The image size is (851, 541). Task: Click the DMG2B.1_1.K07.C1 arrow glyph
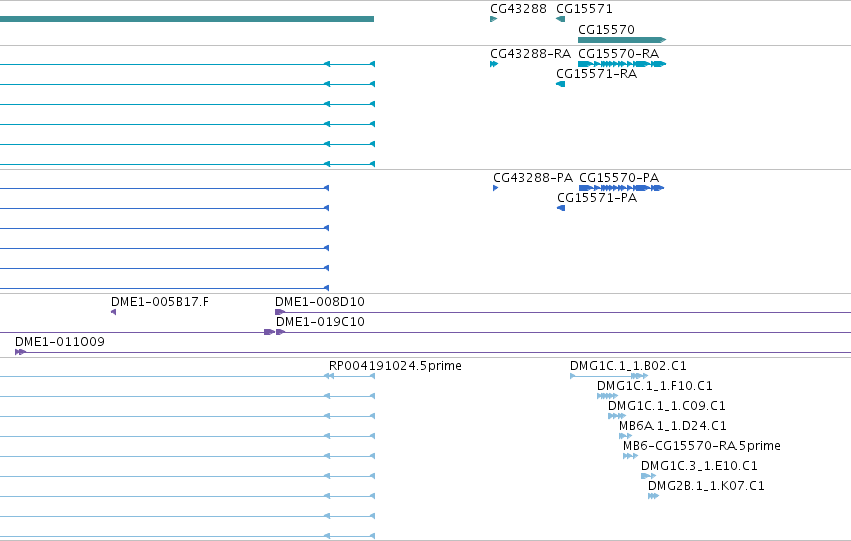coord(653,496)
